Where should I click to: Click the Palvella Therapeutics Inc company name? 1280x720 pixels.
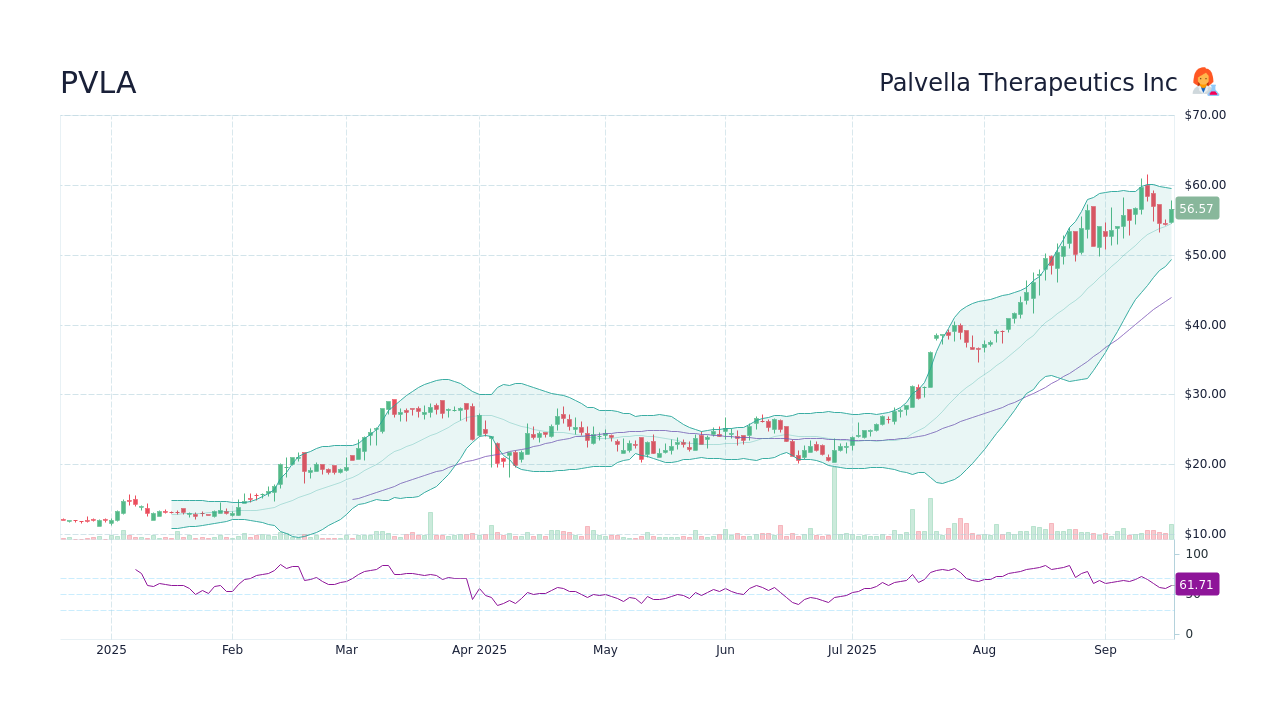pyautogui.click(x=1028, y=83)
